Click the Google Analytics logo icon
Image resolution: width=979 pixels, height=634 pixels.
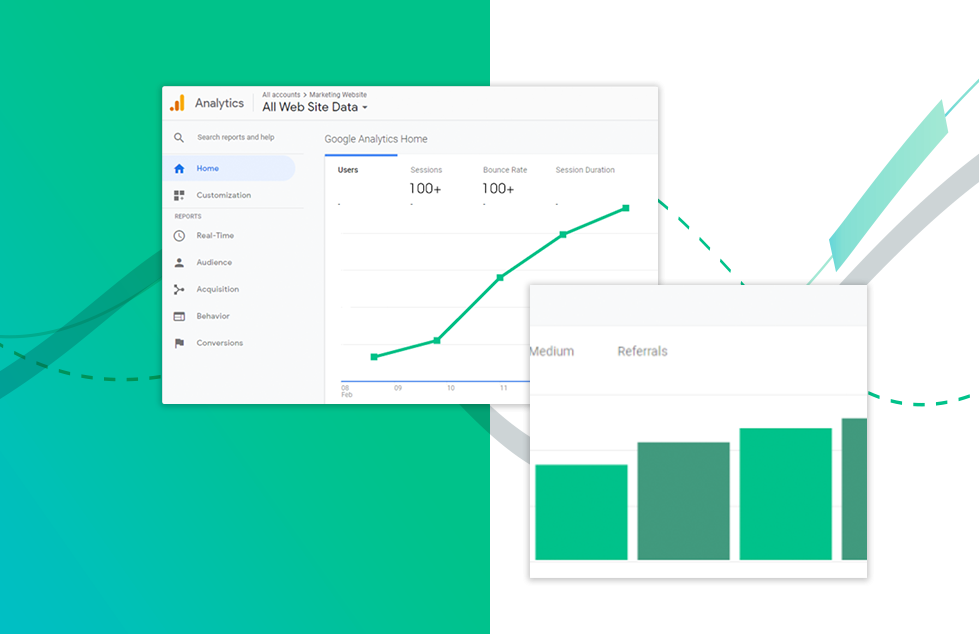177,103
